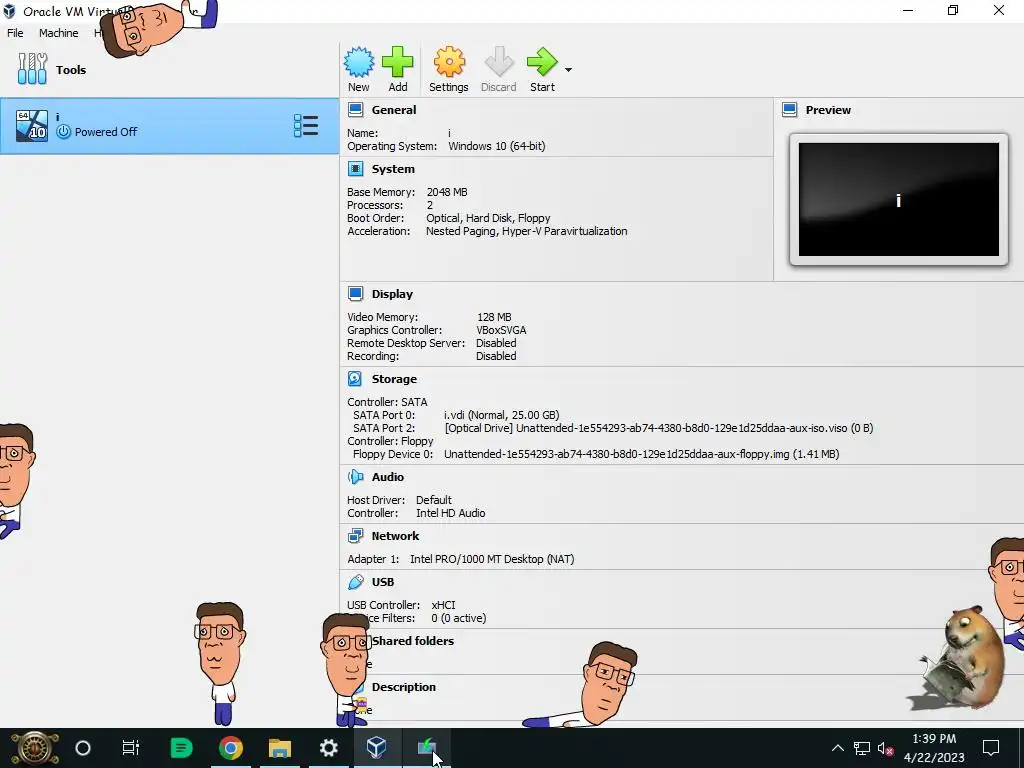Viewport: 1024px width, 768px height.
Task: Show hidden tray icons chevron
Action: pyautogui.click(x=837, y=748)
